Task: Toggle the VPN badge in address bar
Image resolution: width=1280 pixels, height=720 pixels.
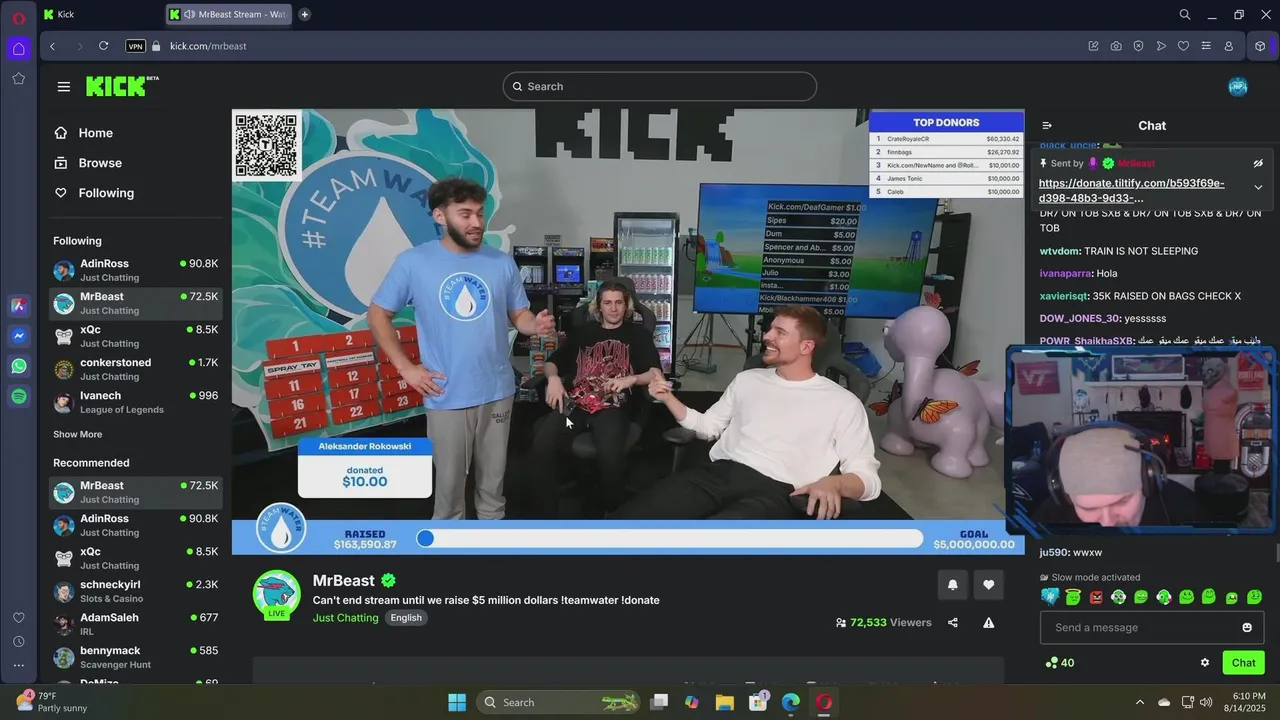Action: [x=135, y=46]
